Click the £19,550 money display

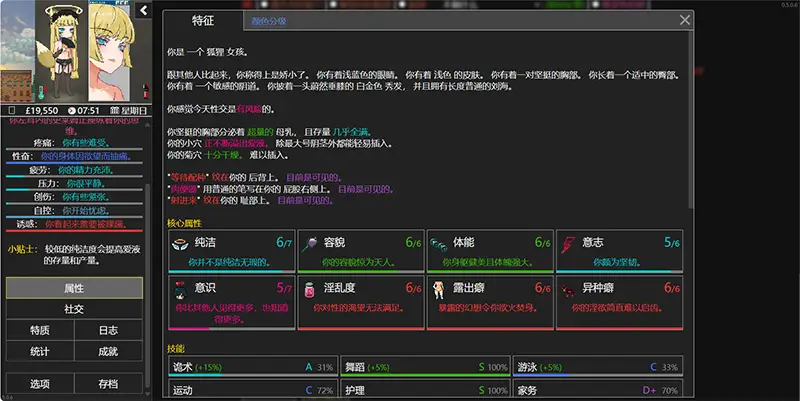point(41,111)
